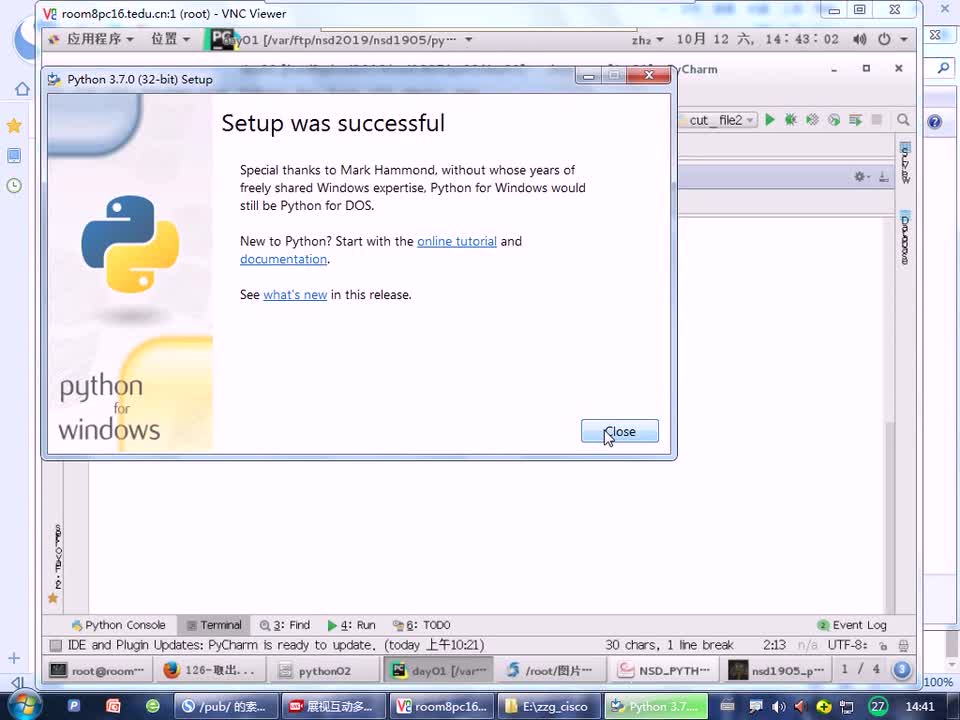Open the SciView side tab

906,163
